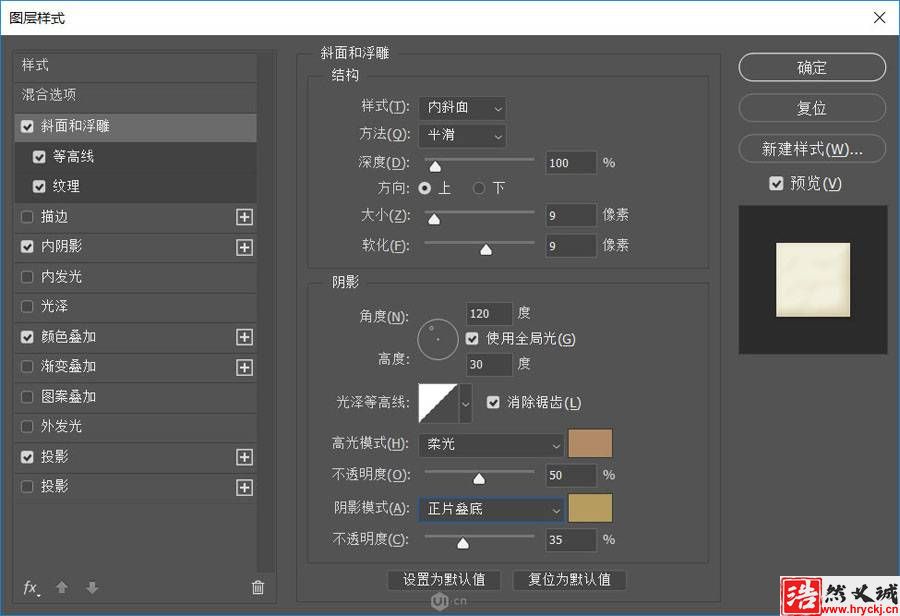Toggle the 预览 checkbox
Viewport: 900px width, 616px height.
[x=776, y=184]
